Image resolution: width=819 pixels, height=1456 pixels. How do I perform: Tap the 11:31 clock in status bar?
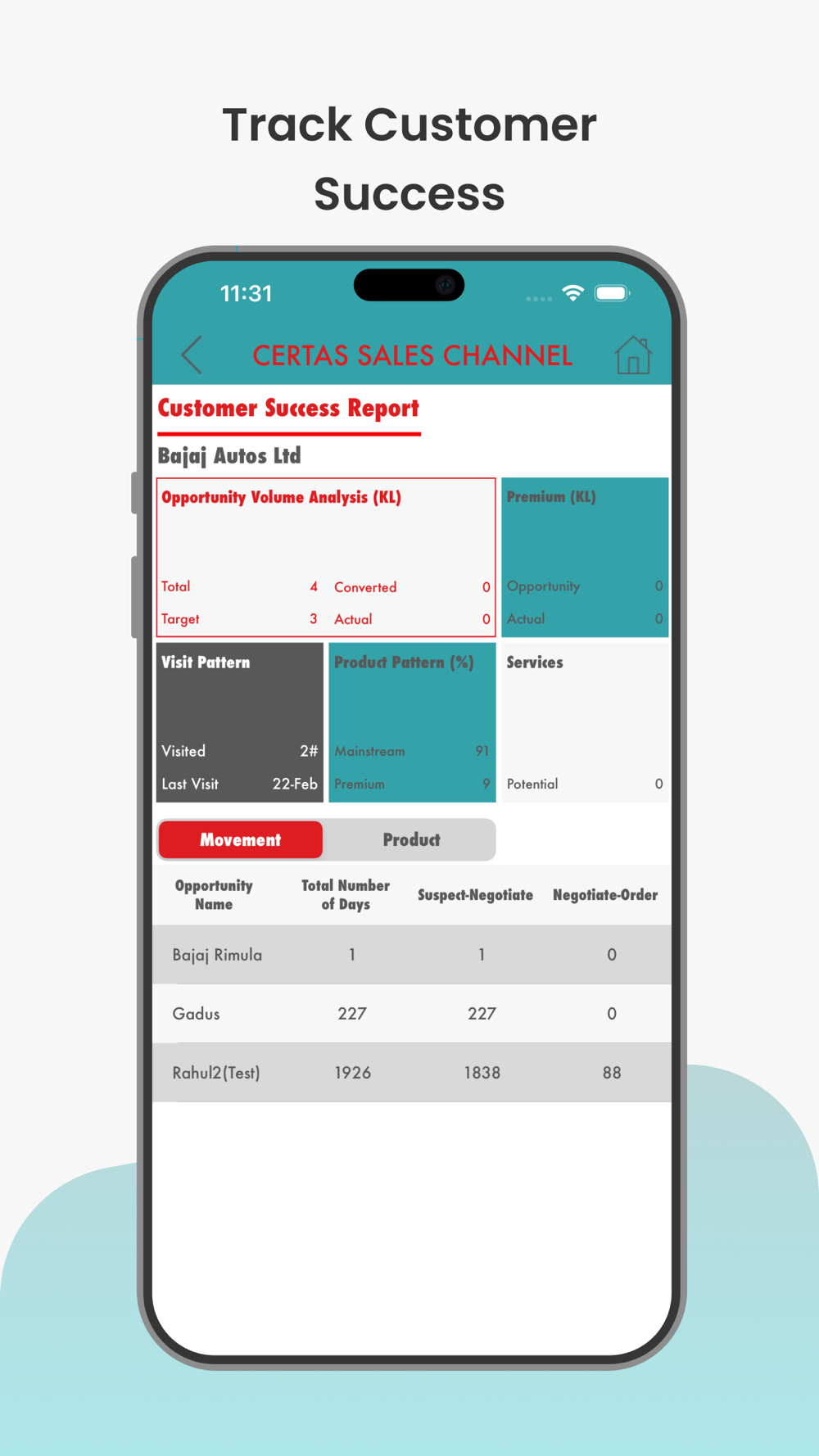[x=246, y=294]
